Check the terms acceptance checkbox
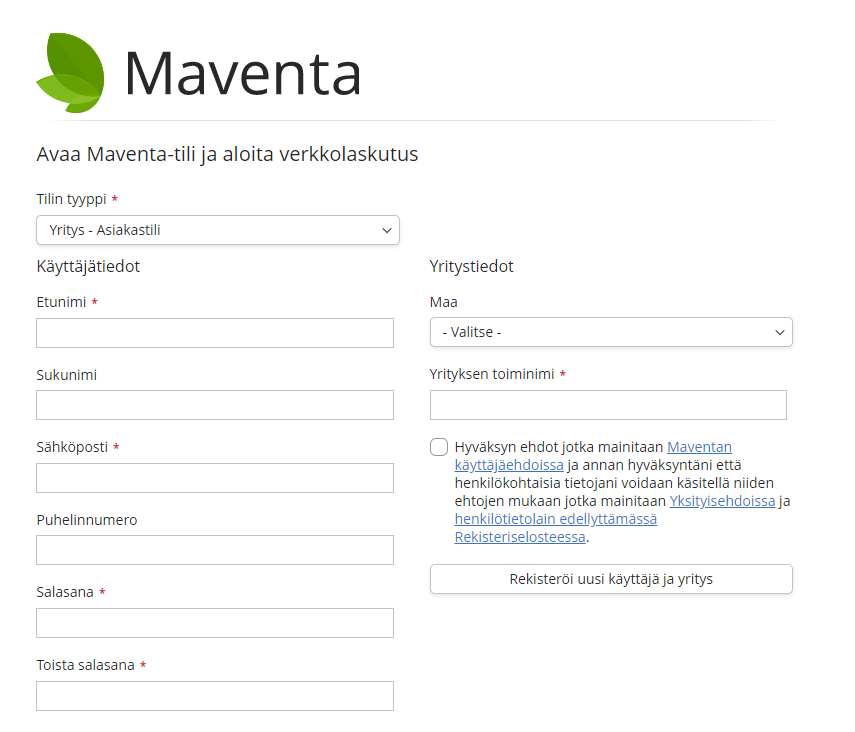Image resolution: width=855 pixels, height=732 pixels. click(x=437, y=447)
